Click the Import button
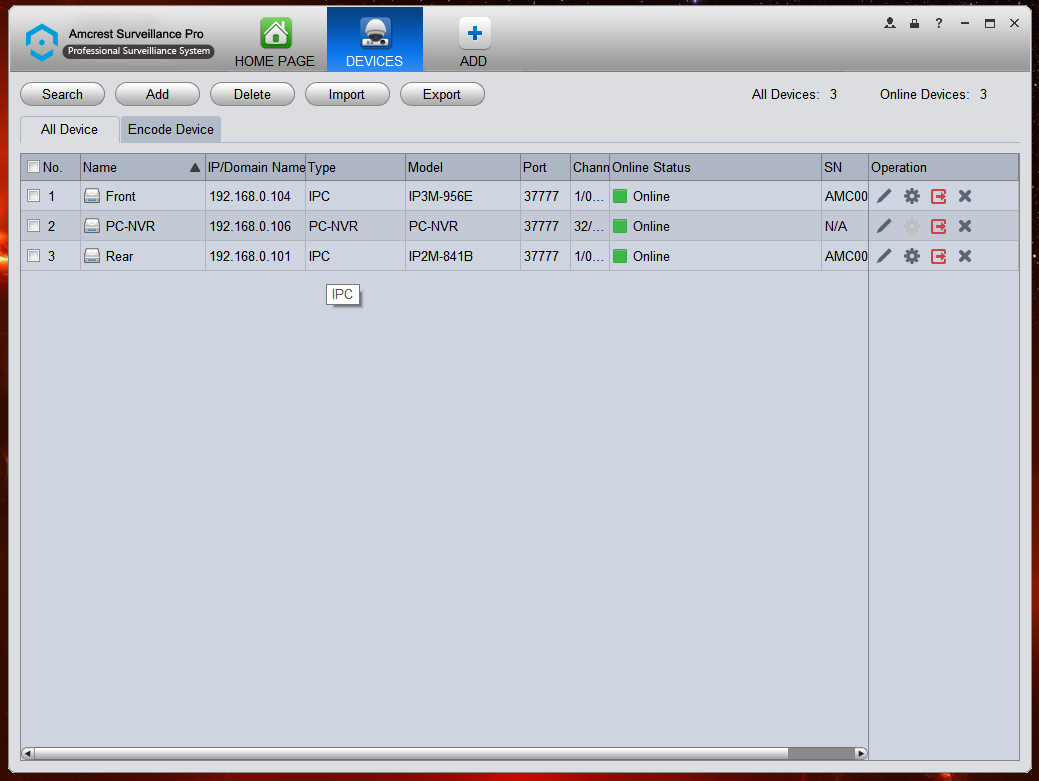1039x781 pixels. [x=347, y=94]
